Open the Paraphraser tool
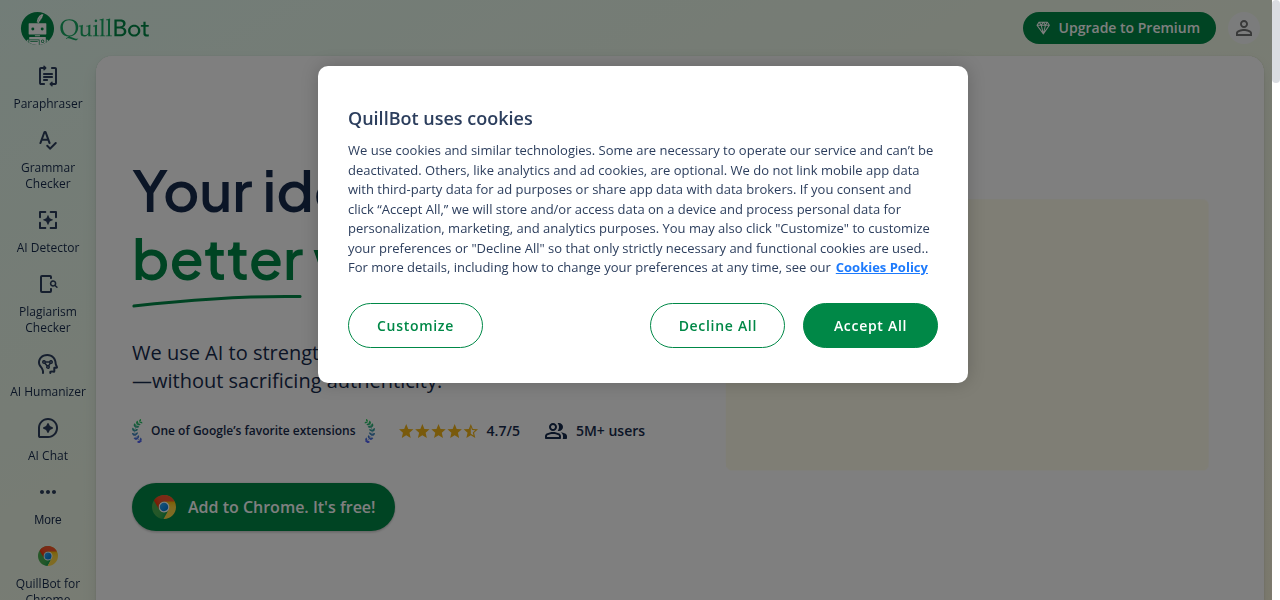1280x600 pixels. point(47,86)
